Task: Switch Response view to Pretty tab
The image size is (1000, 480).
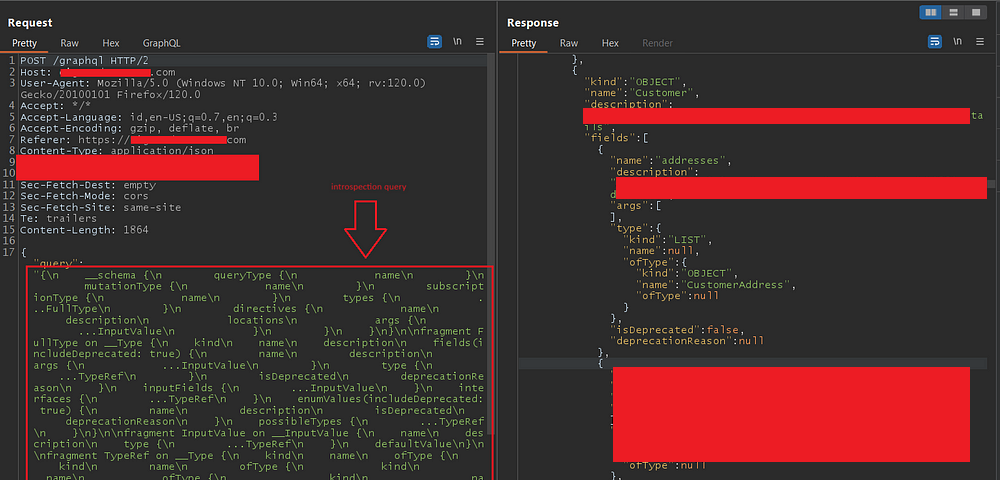Action: (x=524, y=43)
